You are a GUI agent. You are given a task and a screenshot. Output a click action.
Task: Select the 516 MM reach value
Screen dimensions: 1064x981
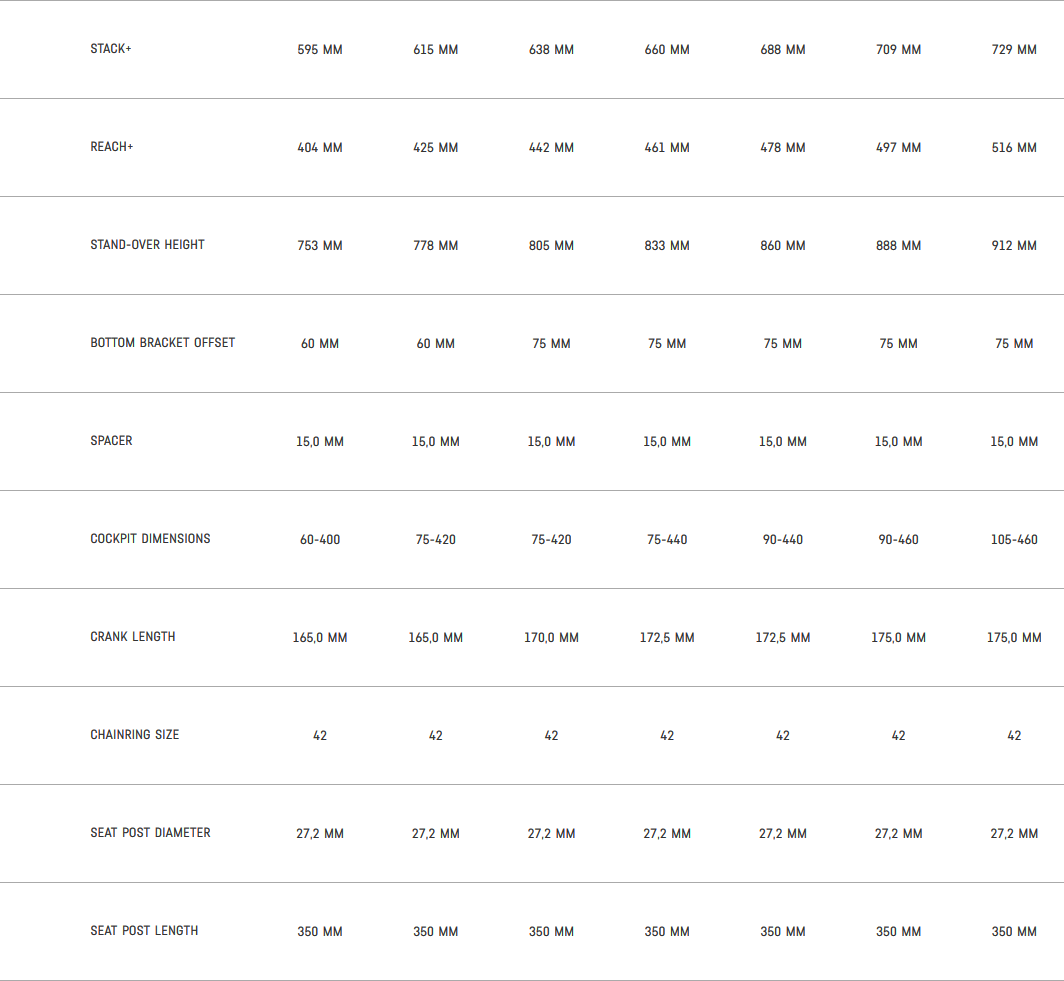point(1014,148)
